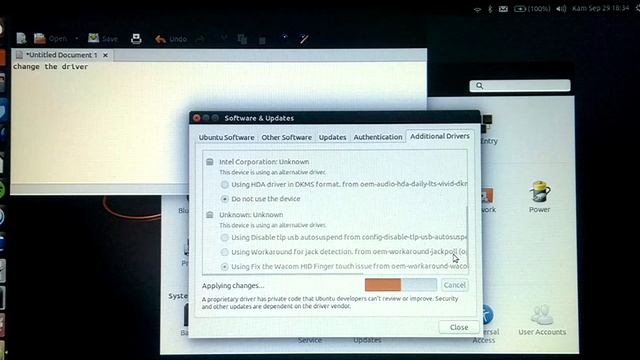Select 'Using Disable tlp usb autosuspend' option
The height and width of the screenshot is (360, 640).
(224, 237)
